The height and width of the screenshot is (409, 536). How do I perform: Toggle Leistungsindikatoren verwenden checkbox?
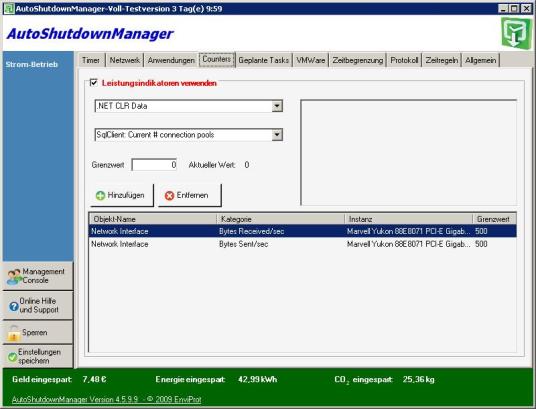click(x=93, y=82)
